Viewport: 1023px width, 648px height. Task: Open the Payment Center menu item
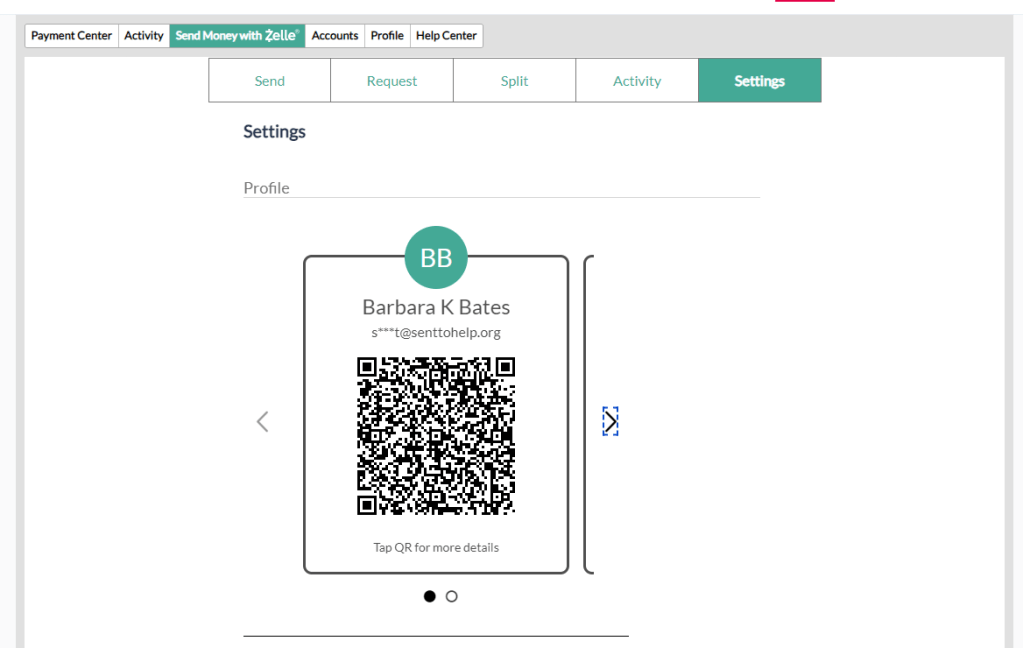[x=71, y=36]
